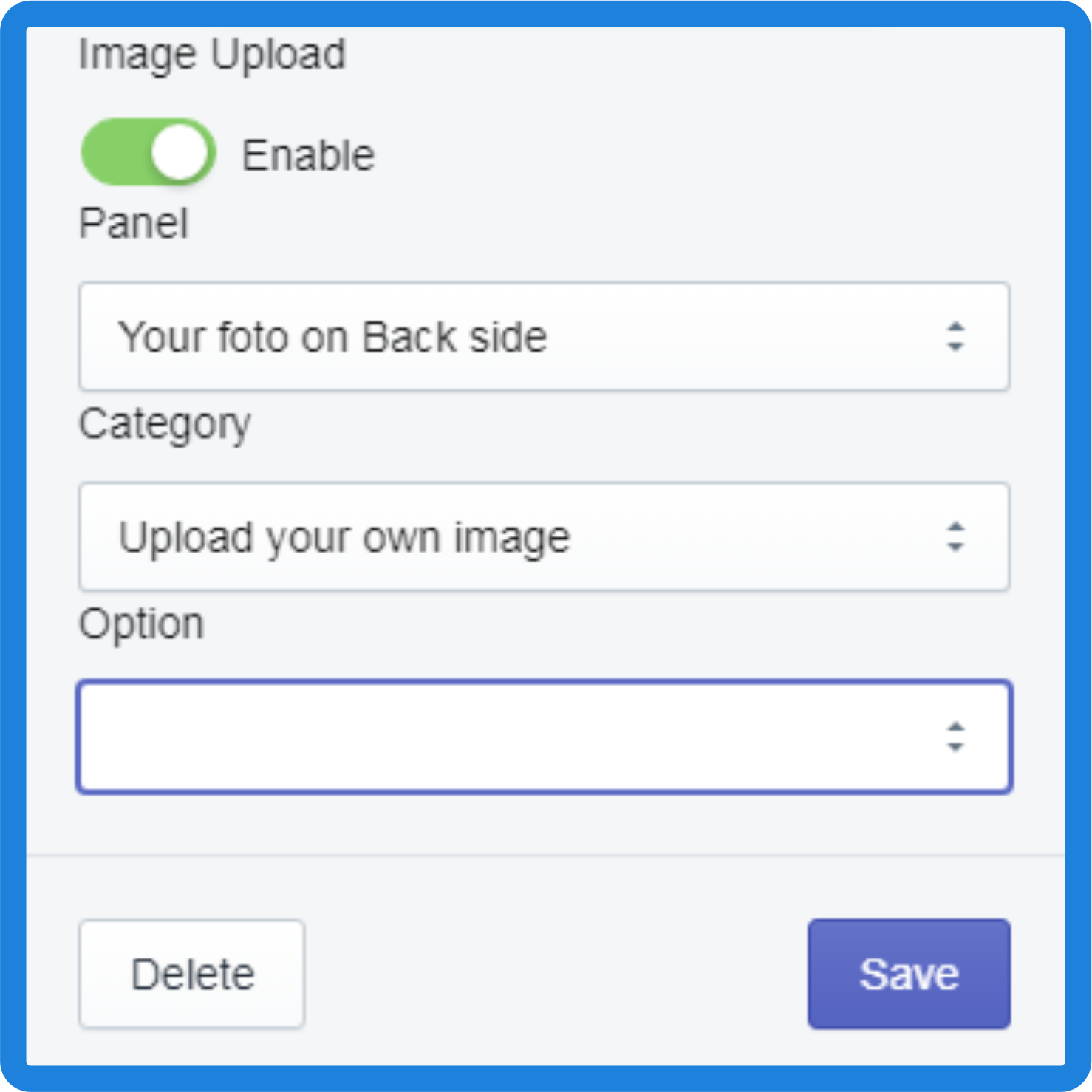Open the empty Option dropdown
This screenshot has width=1092, height=1092.
click(545, 737)
